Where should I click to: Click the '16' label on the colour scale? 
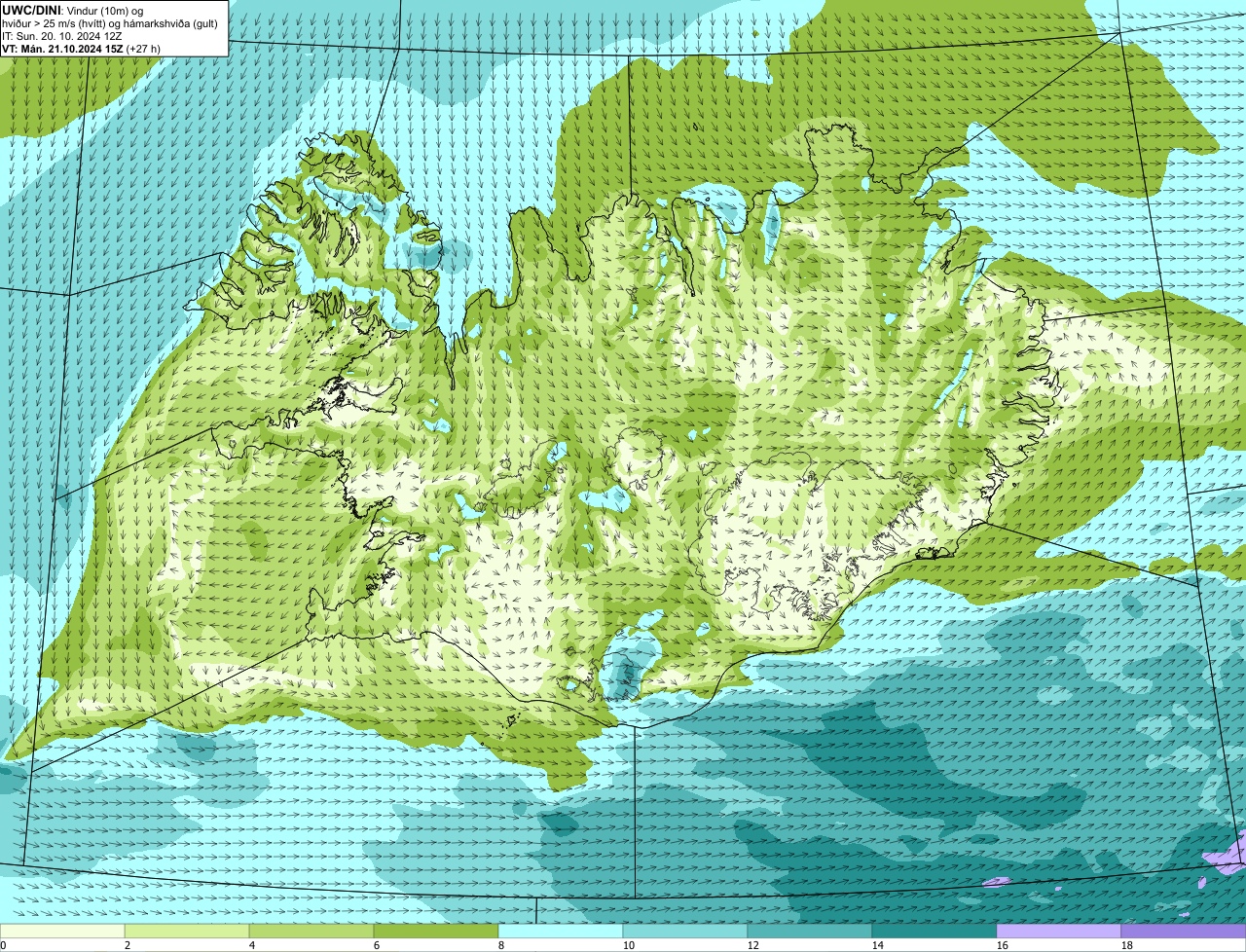click(1003, 945)
